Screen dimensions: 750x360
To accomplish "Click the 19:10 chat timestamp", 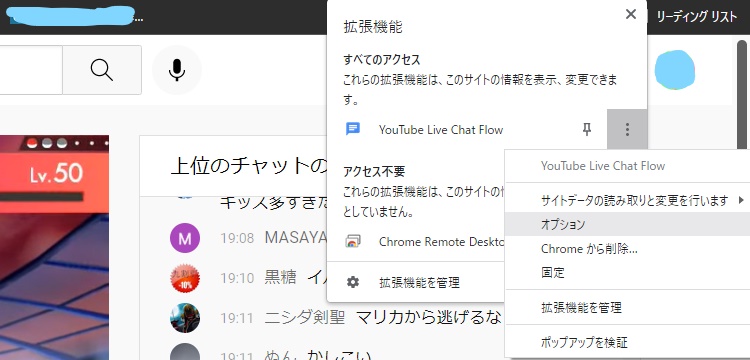I will click(237, 278).
